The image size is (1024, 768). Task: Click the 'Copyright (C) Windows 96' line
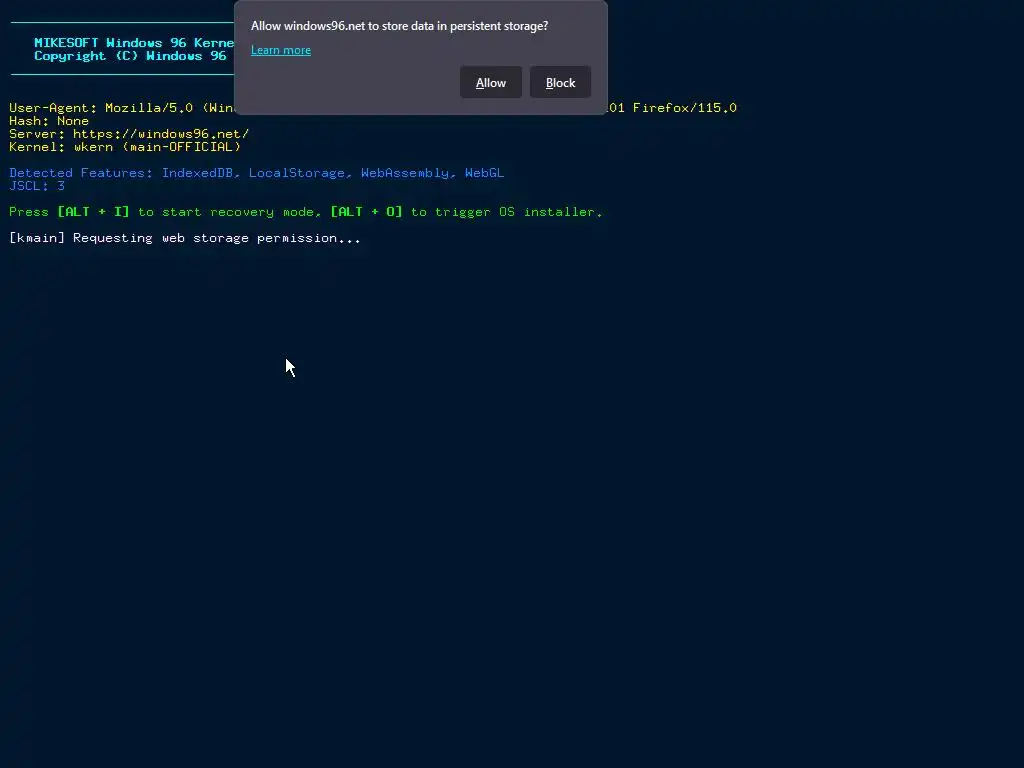pyautogui.click(x=130, y=56)
